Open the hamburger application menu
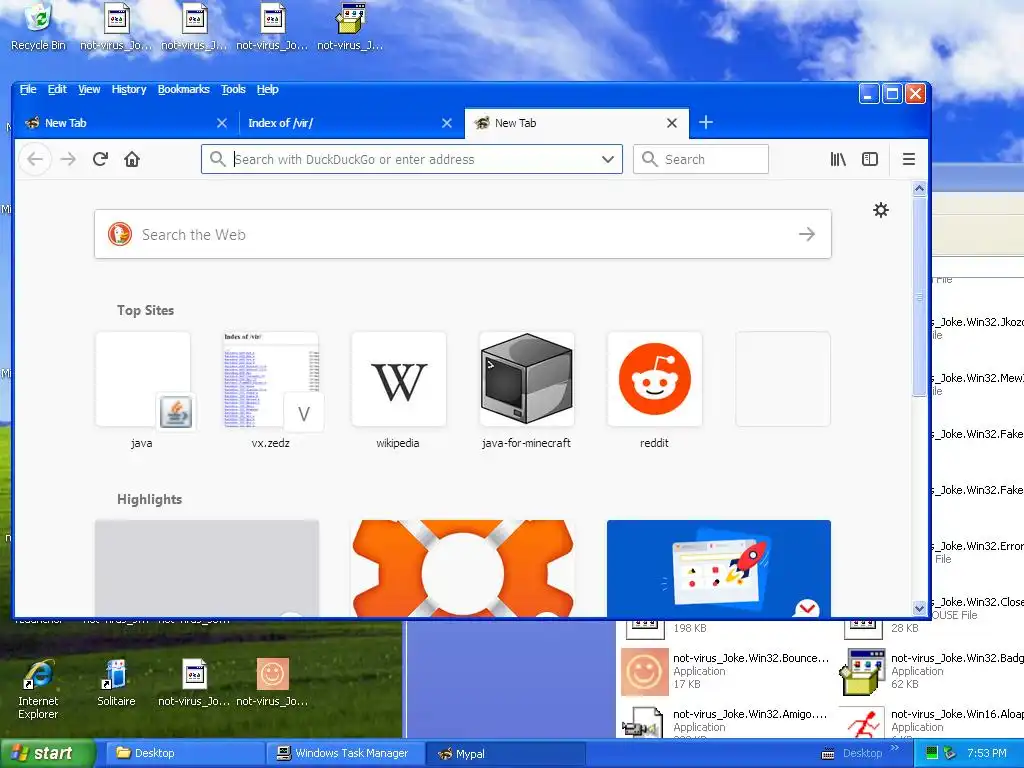The height and width of the screenshot is (768, 1024). 908,159
